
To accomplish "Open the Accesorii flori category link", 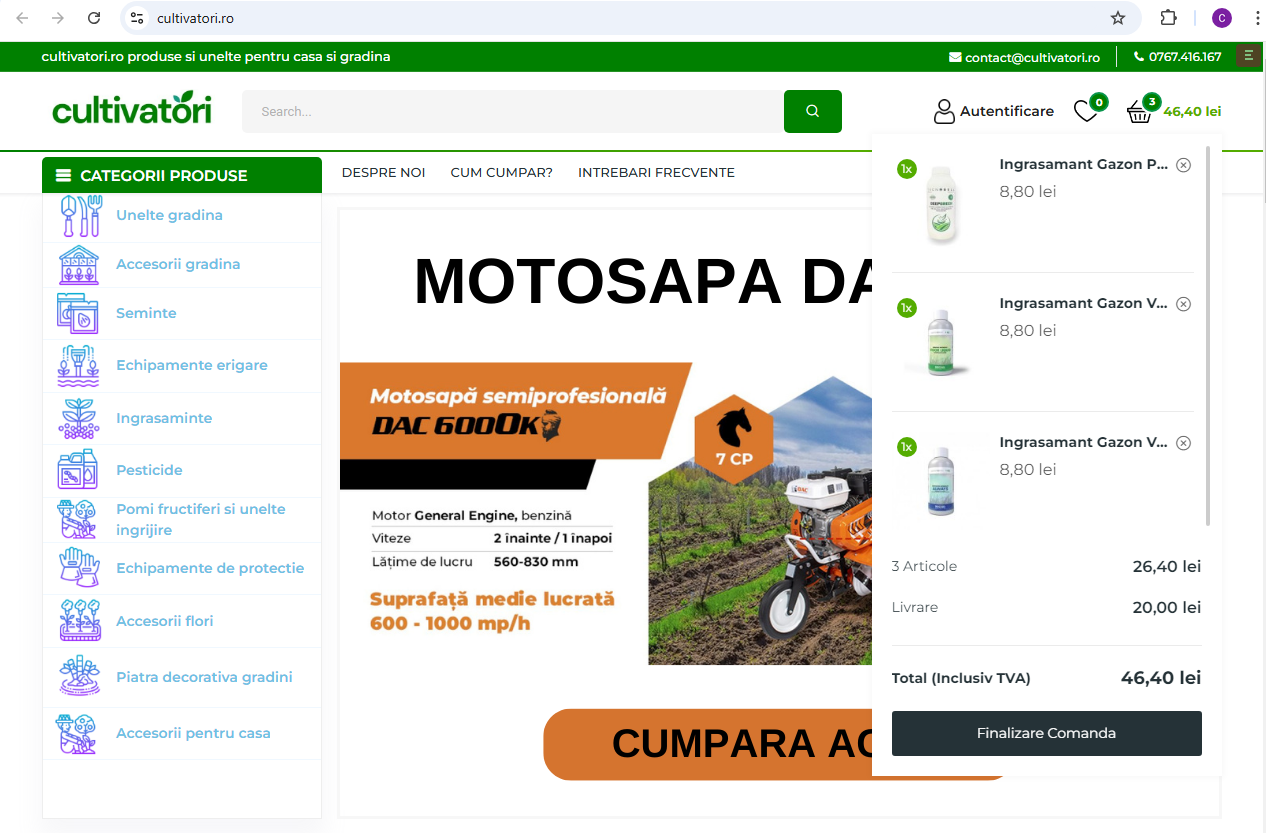I will coord(165,621).
